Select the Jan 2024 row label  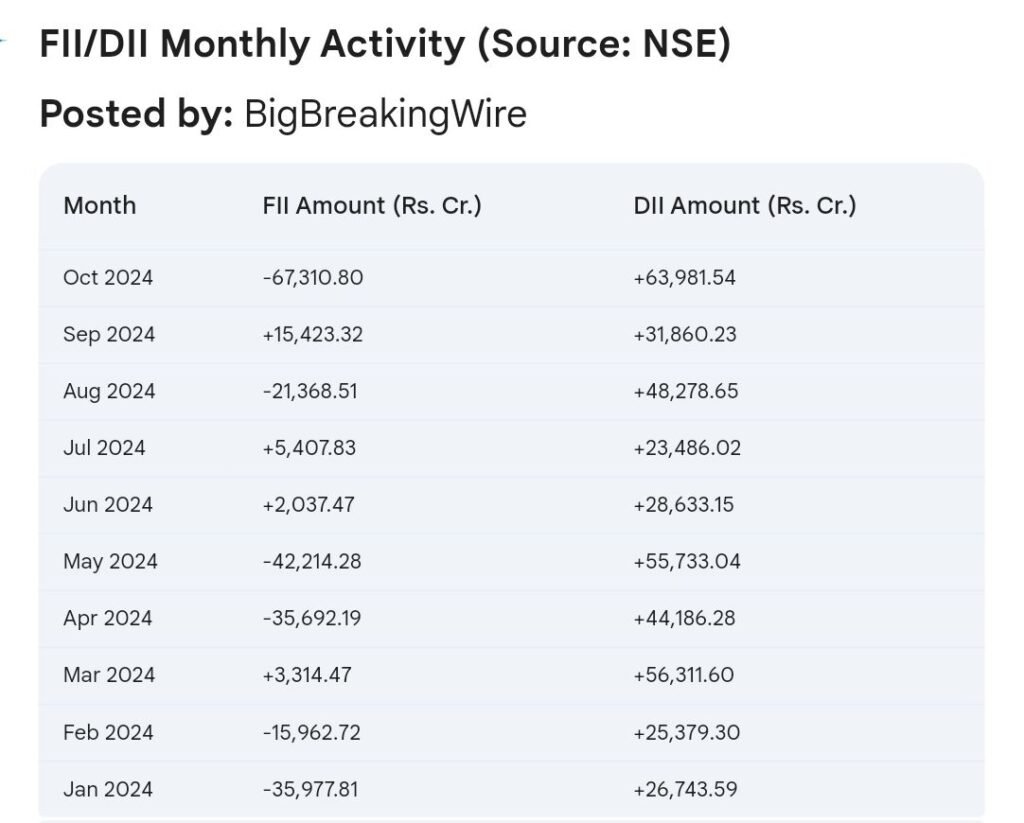coord(108,790)
